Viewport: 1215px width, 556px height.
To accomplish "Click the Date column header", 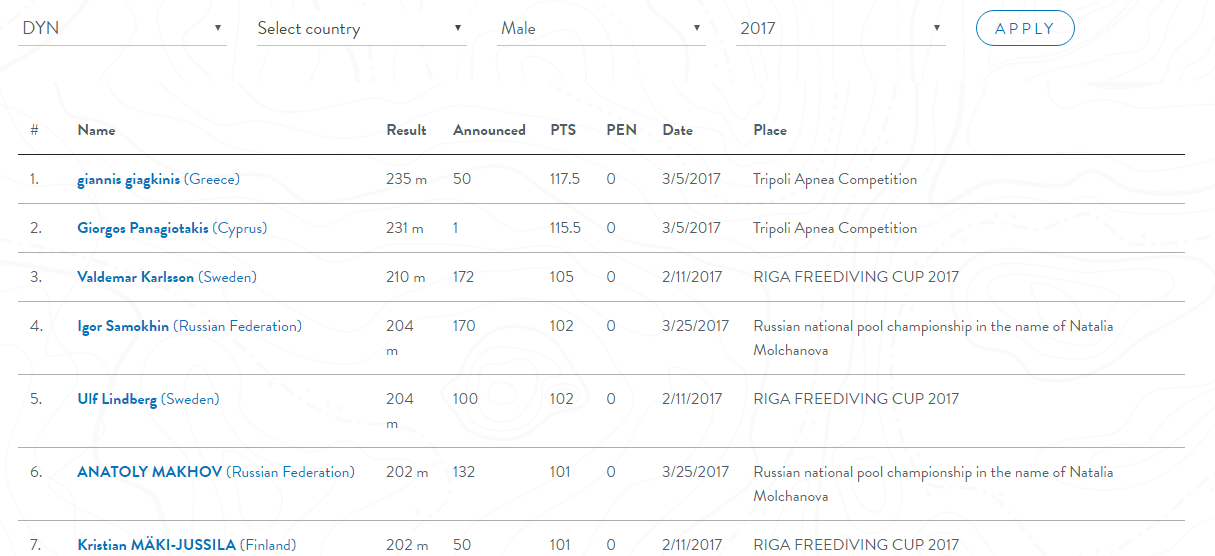I will tap(677, 130).
